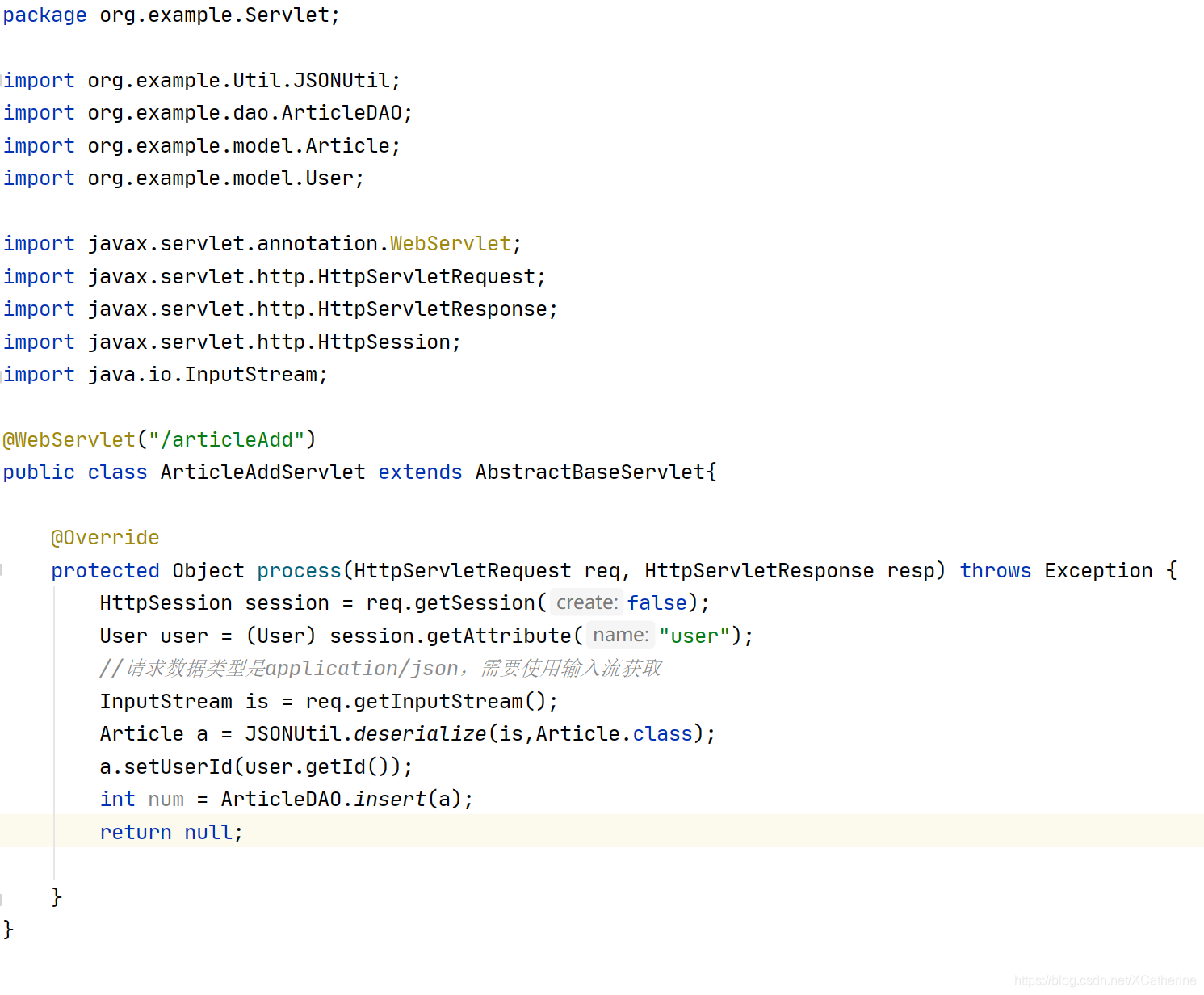Click the package org.example.Servlet declaration
Viewport: 1204px width, 995px height.
coord(171,15)
